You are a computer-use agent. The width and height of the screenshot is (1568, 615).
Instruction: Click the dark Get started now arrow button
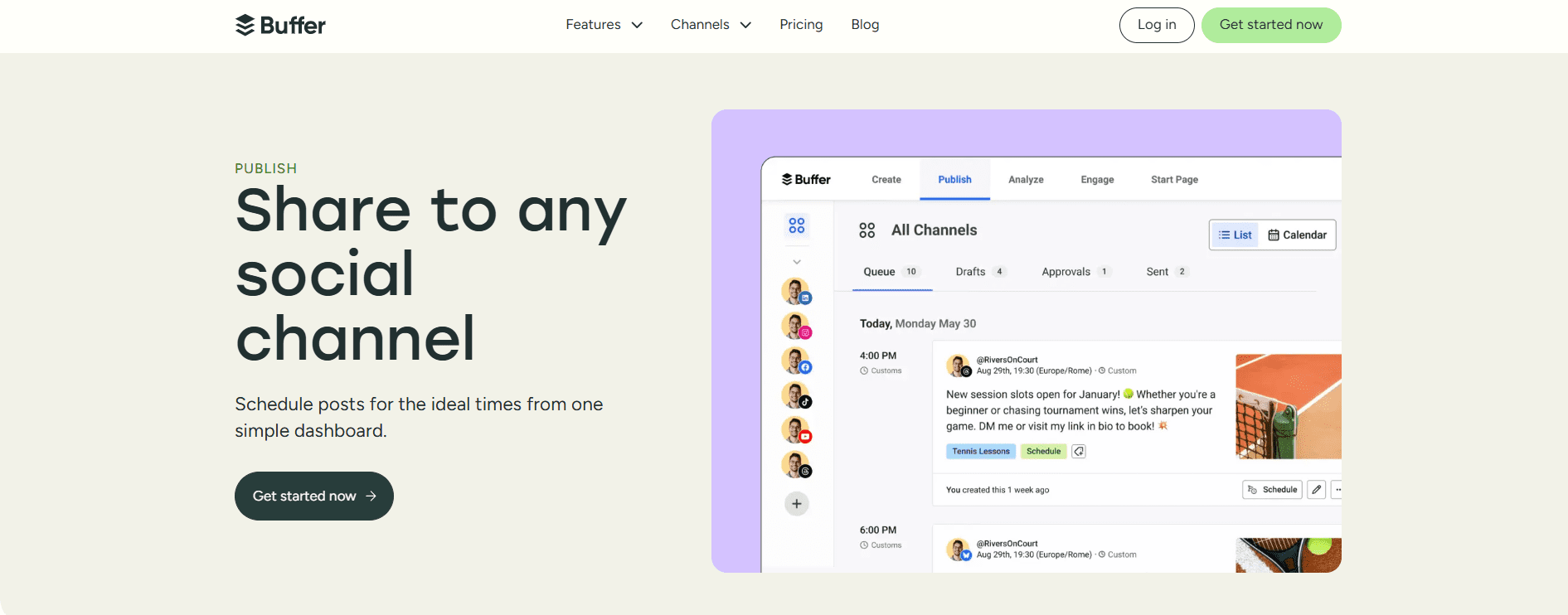pos(314,496)
